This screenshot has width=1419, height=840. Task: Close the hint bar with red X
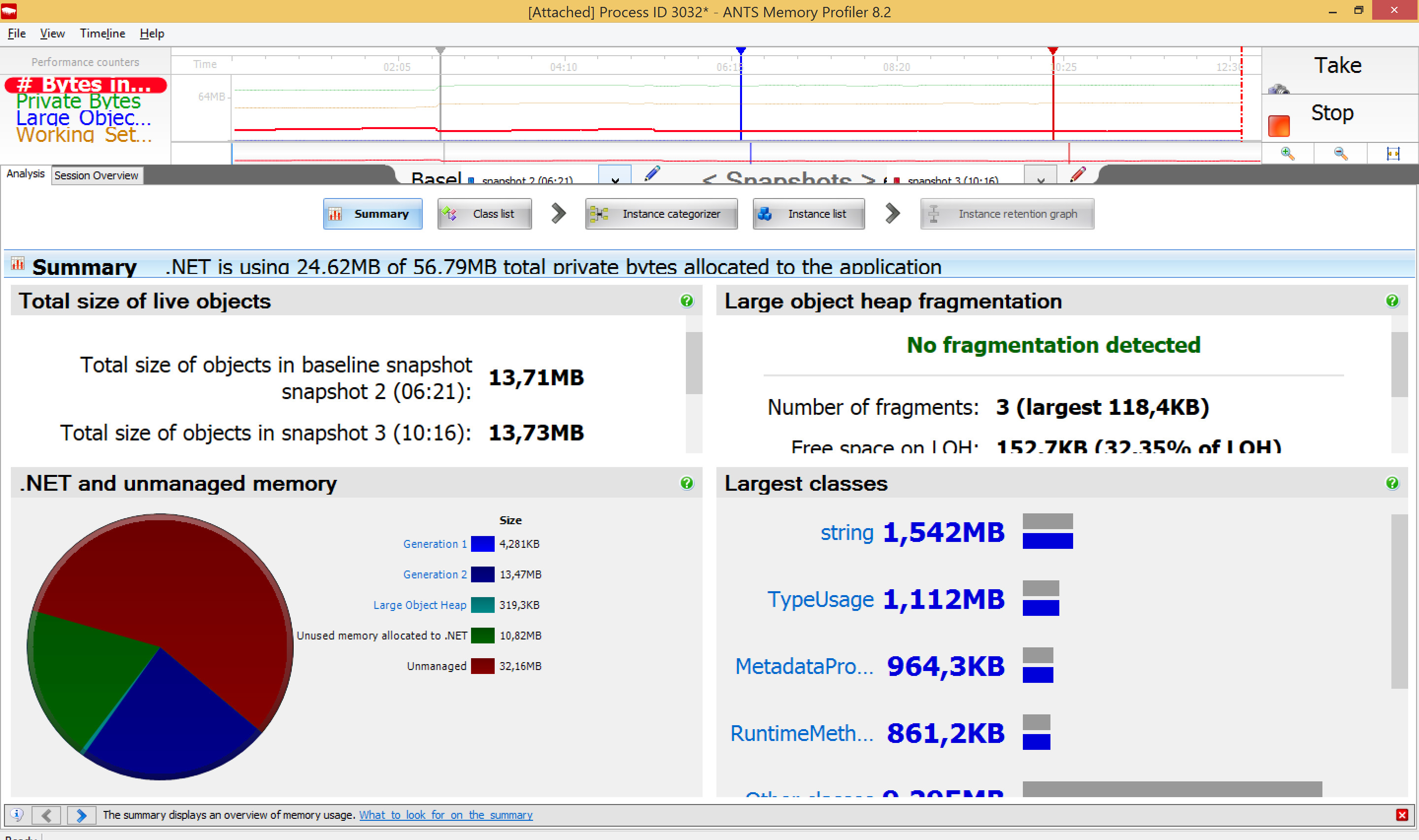point(1401,815)
